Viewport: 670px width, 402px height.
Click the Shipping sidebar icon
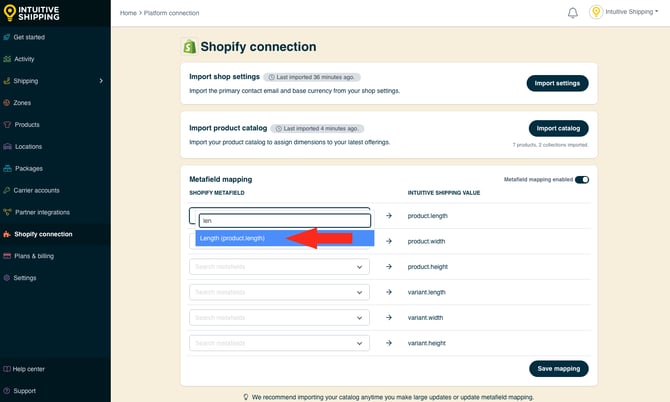pyautogui.click(x=6, y=81)
